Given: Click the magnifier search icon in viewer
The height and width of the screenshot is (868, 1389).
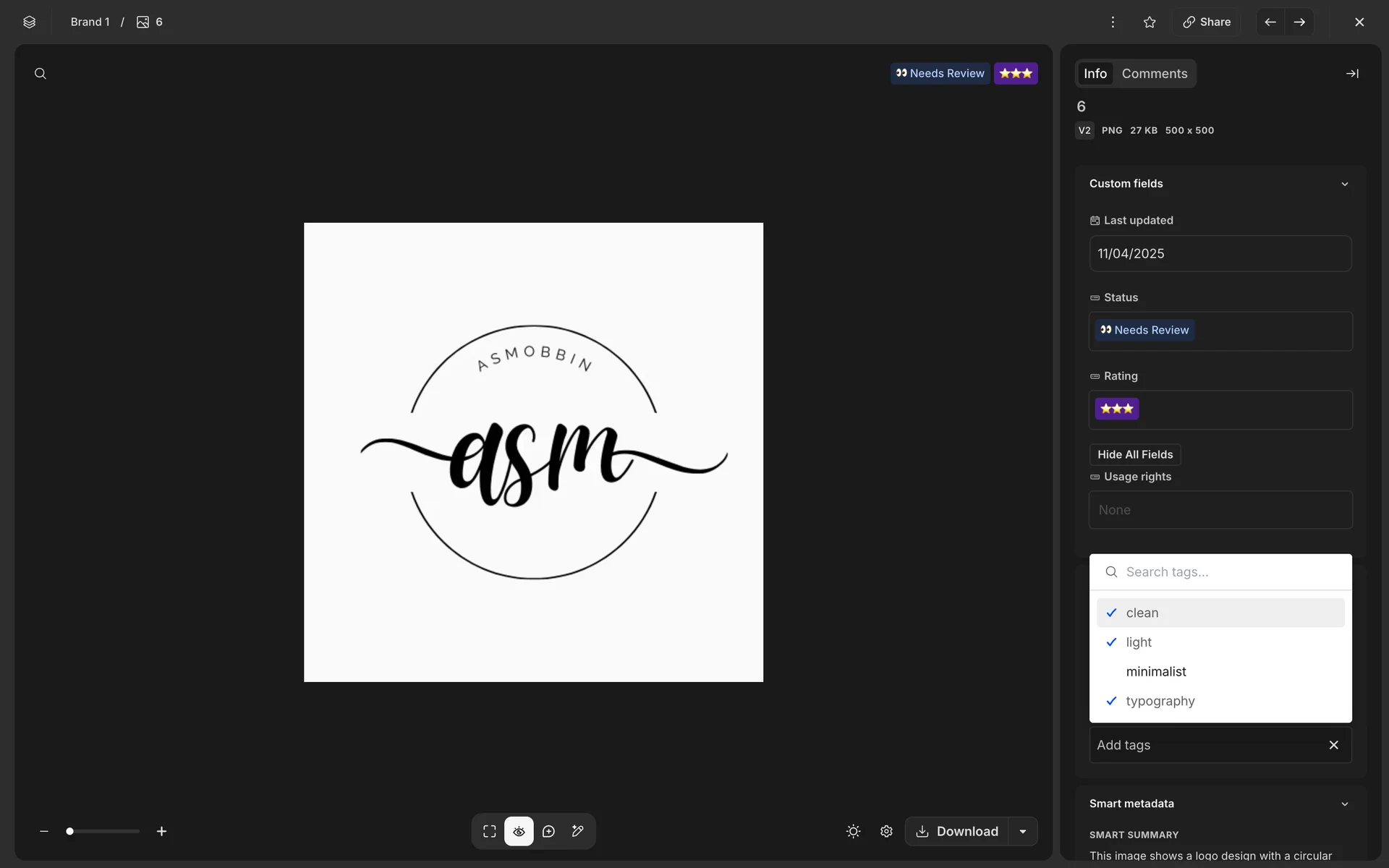Looking at the screenshot, I should 41,74.
